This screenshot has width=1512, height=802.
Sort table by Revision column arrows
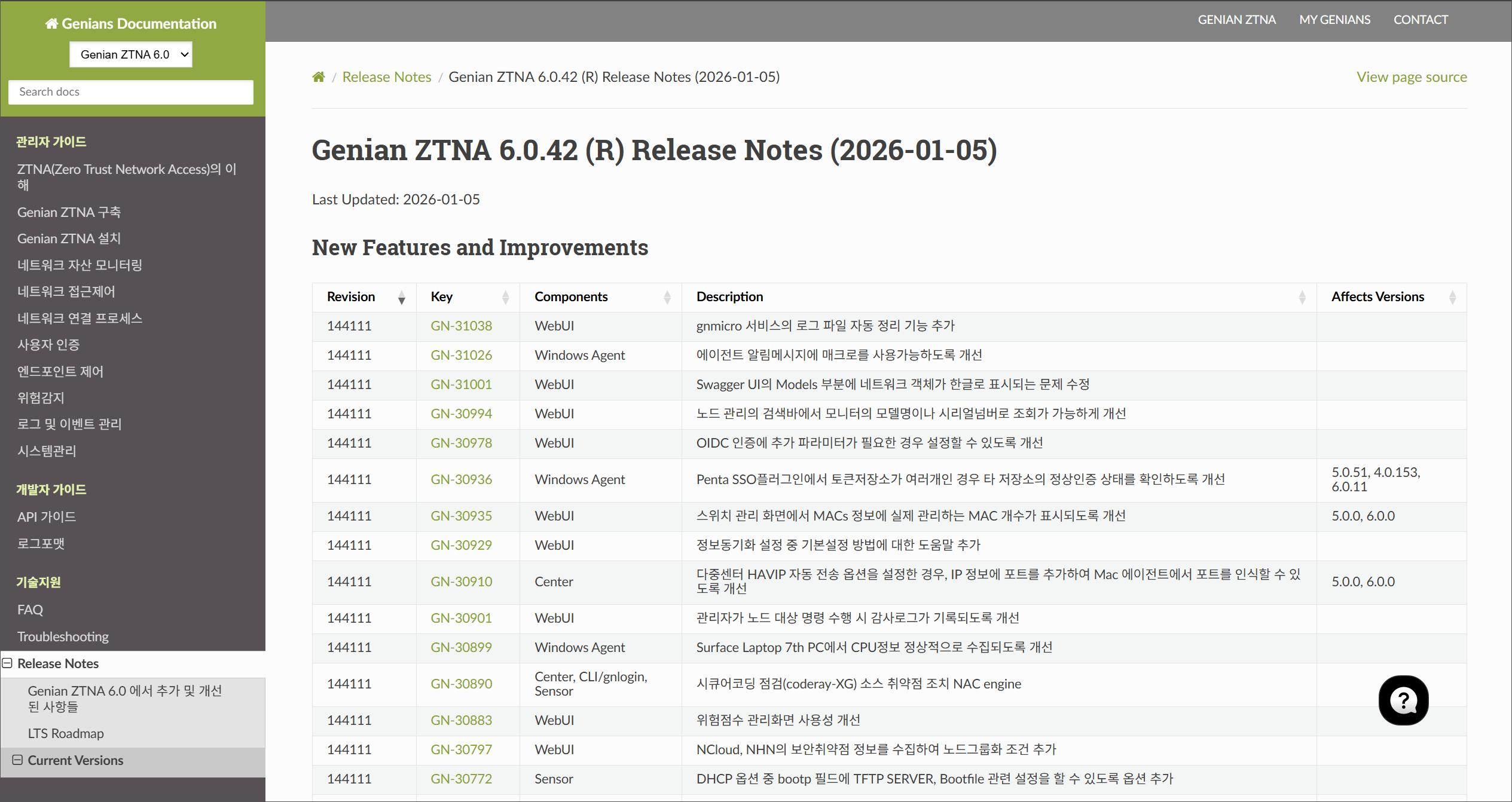pos(402,298)
